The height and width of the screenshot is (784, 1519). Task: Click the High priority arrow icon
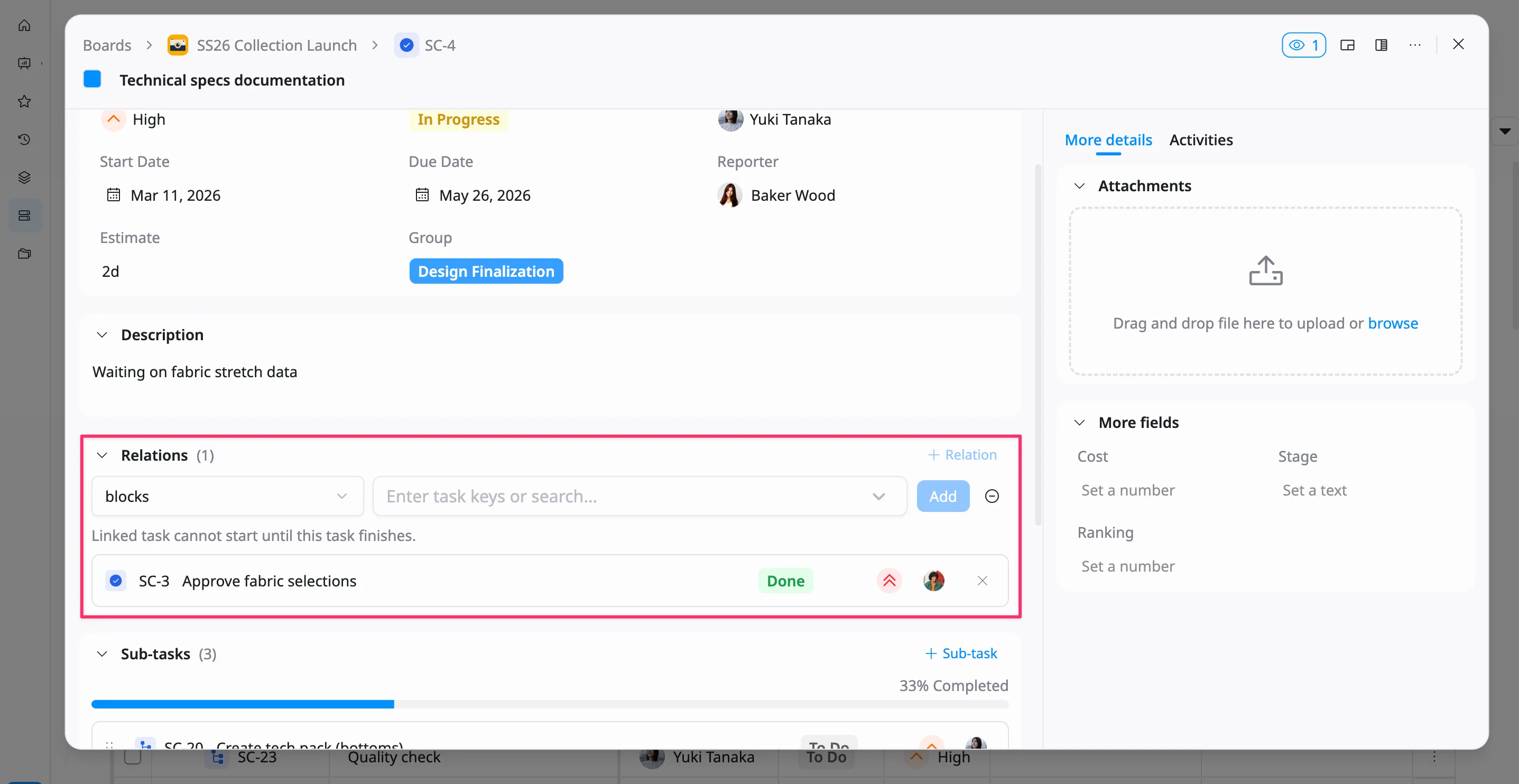click(113, 119)
